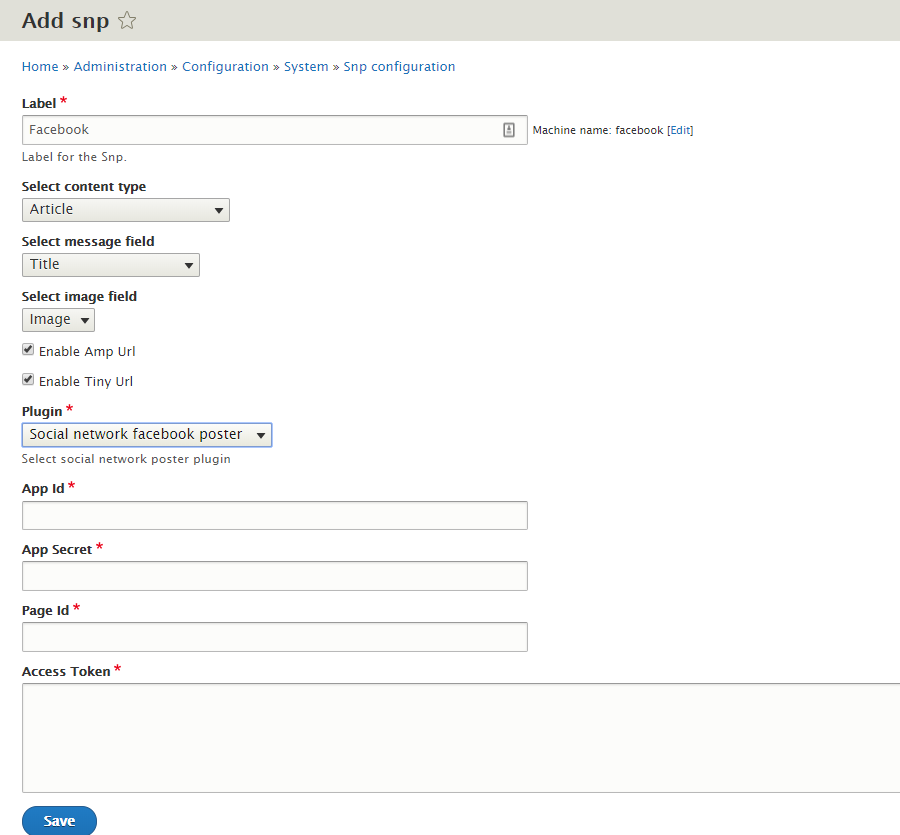Uncheck the Enable Tiny Url checkbox
Image resolution: width=900 pixels, height=835 pixels.
tap(29, 380)
